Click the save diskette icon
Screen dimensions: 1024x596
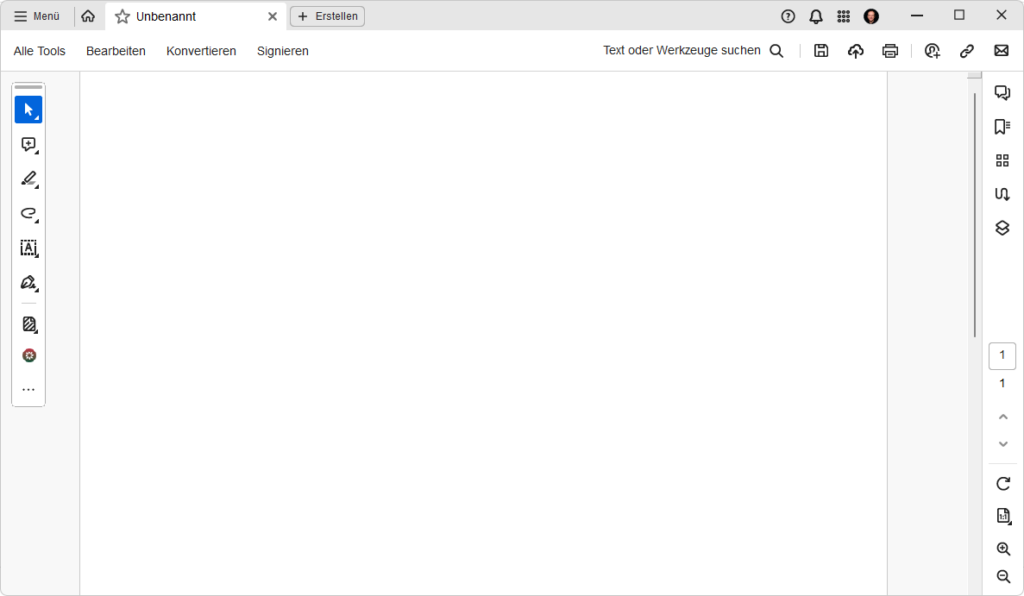821,51
